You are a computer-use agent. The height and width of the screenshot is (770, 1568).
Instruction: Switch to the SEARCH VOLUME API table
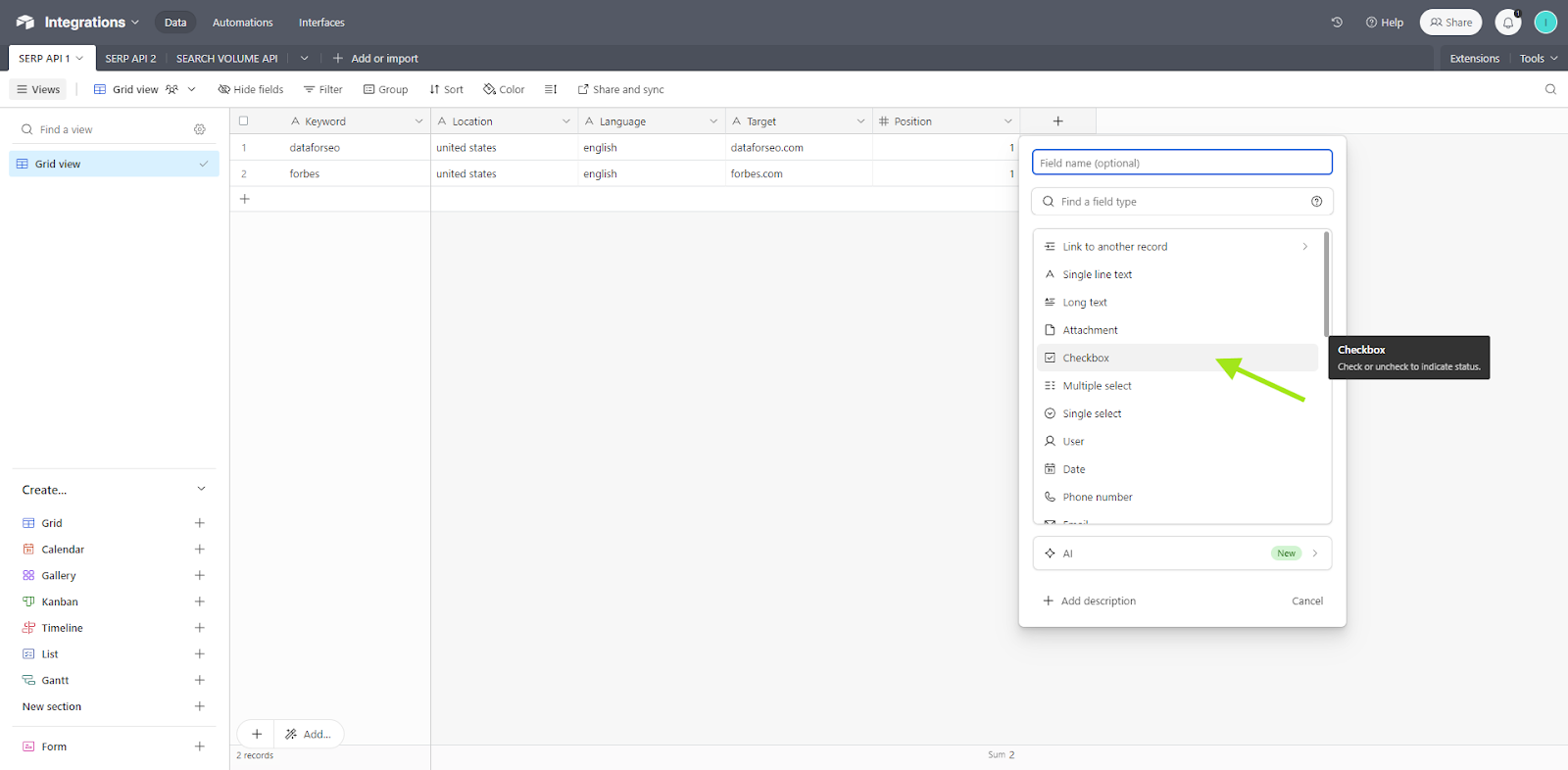tap(226, 59)
